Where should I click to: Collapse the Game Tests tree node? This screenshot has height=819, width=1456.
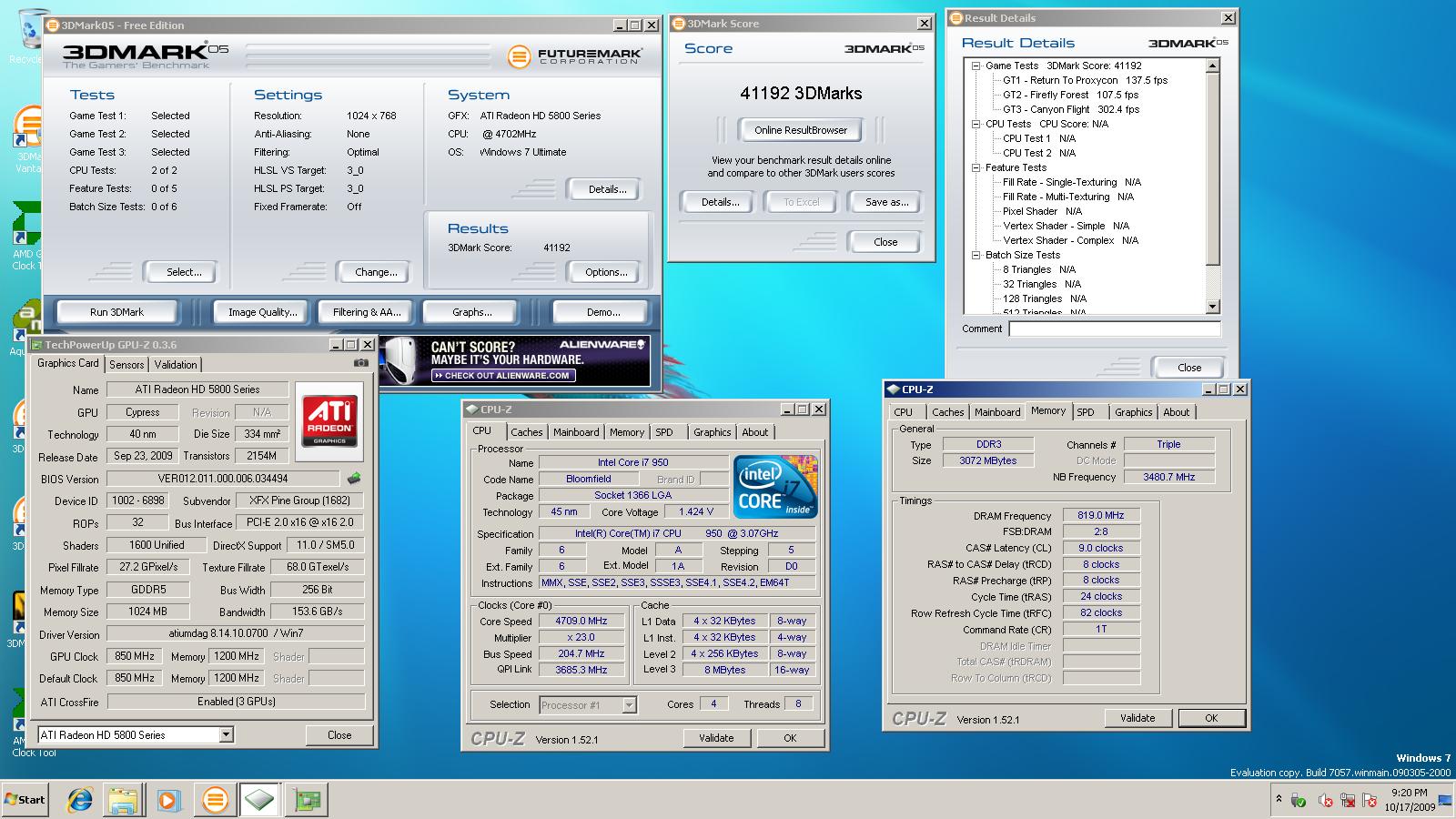[x=976, y=66]
